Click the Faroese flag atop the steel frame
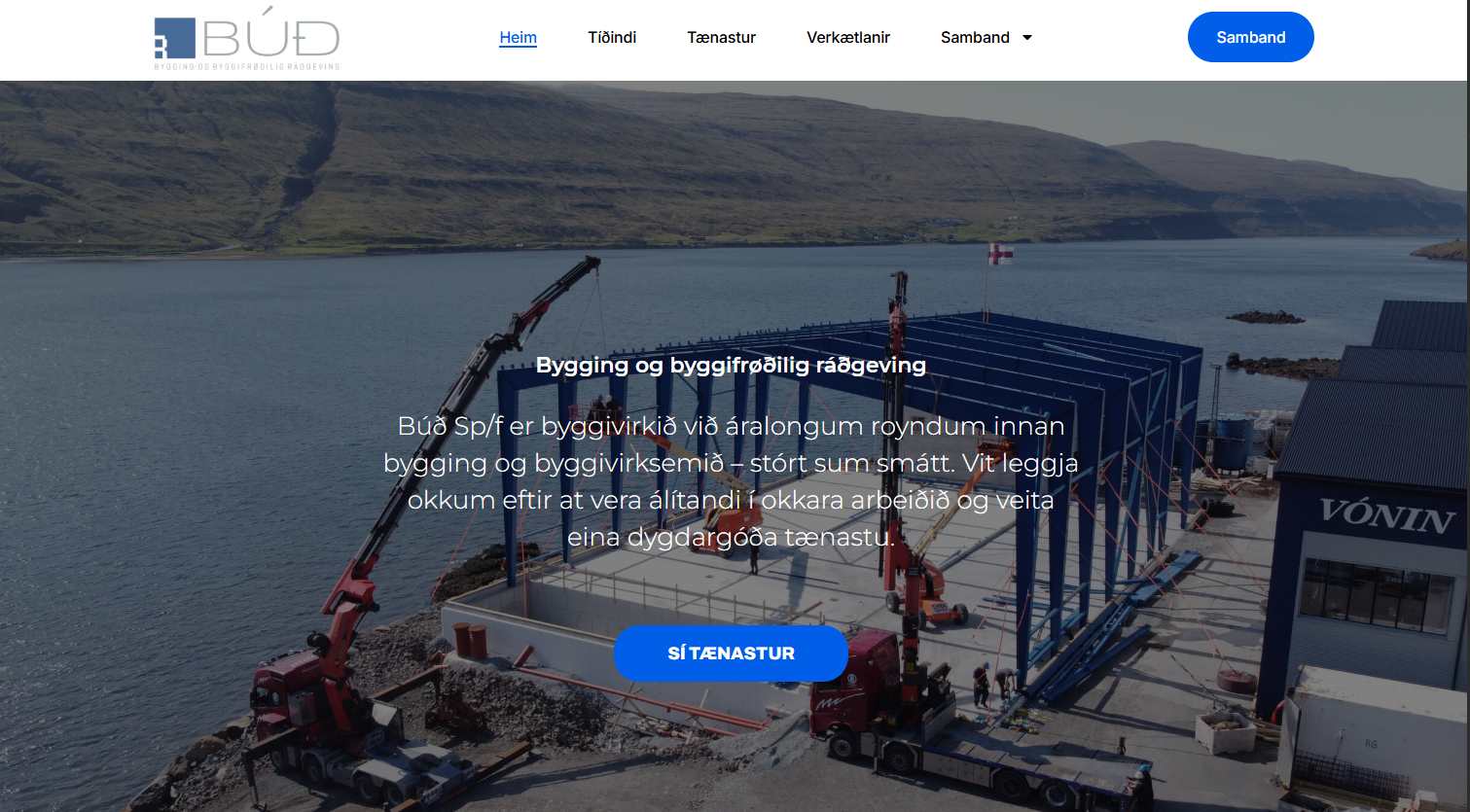1470x812 pixels. tap(1000, 255)
